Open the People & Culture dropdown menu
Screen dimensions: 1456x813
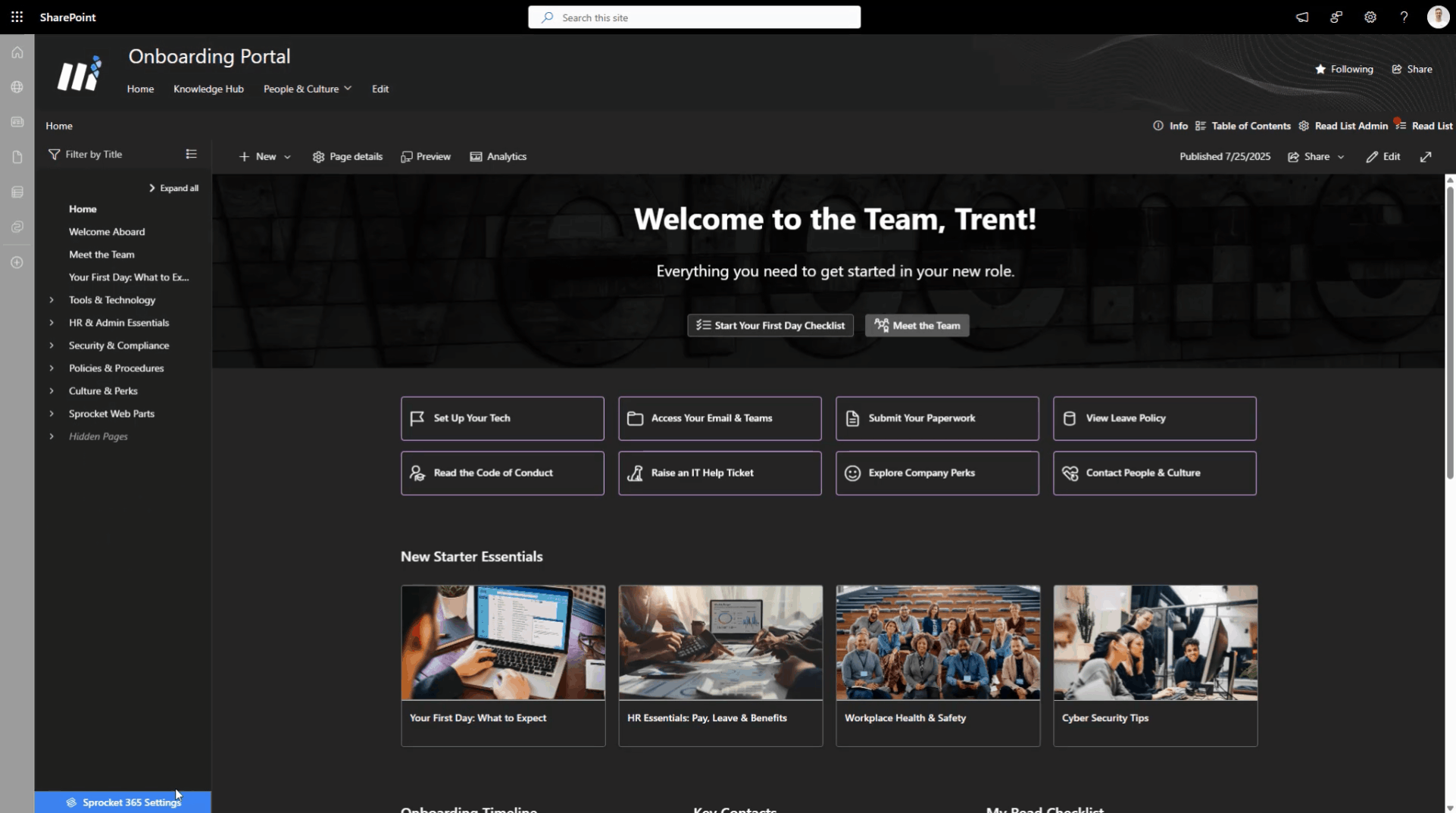307,89
